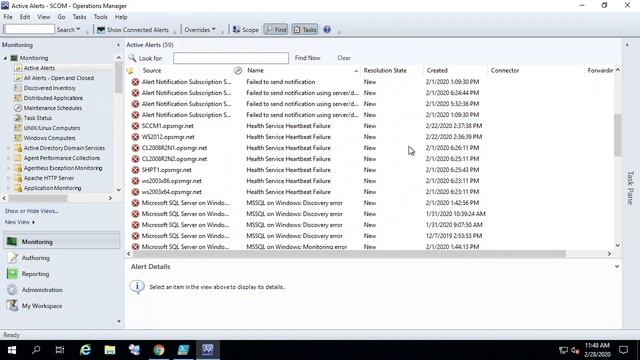This screenshot has height=360, width=640.
Task: Open the Tools menu
Action: (x=100, y=17)
